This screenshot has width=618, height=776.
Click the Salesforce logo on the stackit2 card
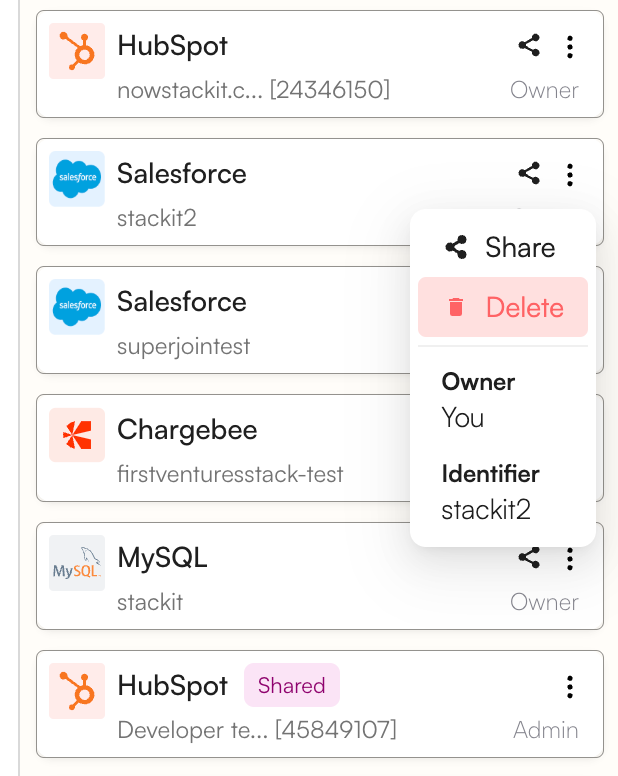click(77, 179)
